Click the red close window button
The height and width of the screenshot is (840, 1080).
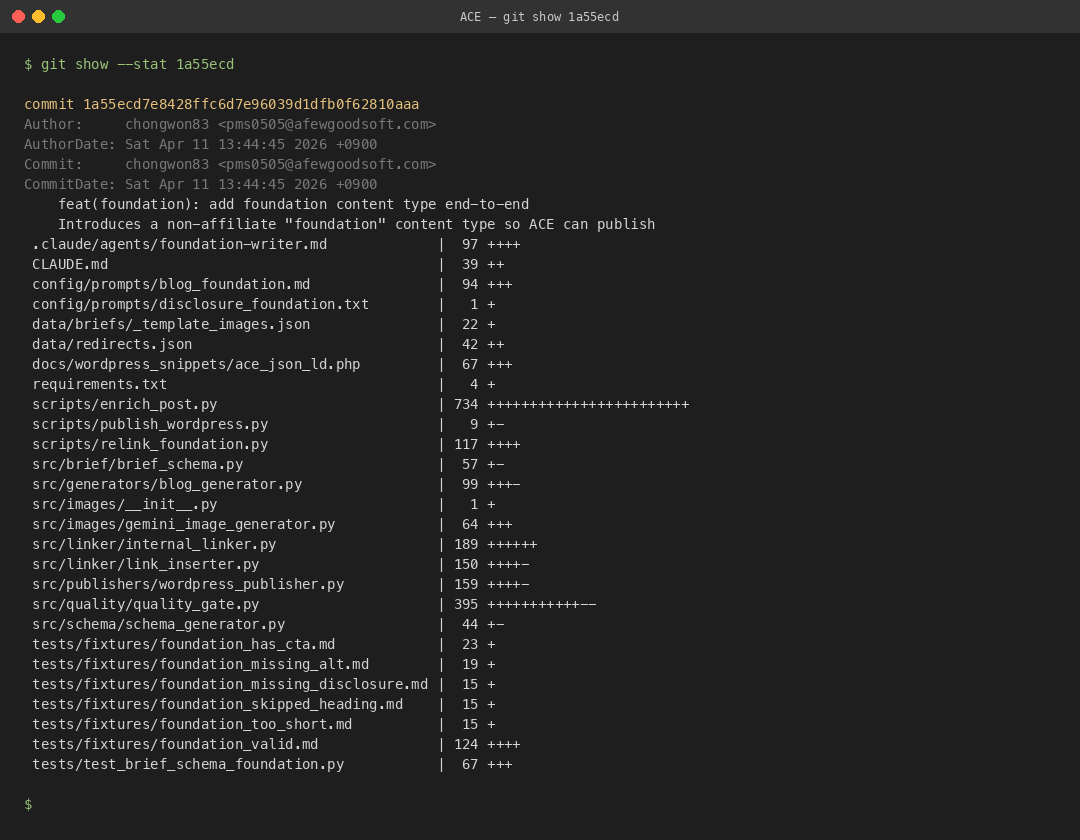click(18, 16)
